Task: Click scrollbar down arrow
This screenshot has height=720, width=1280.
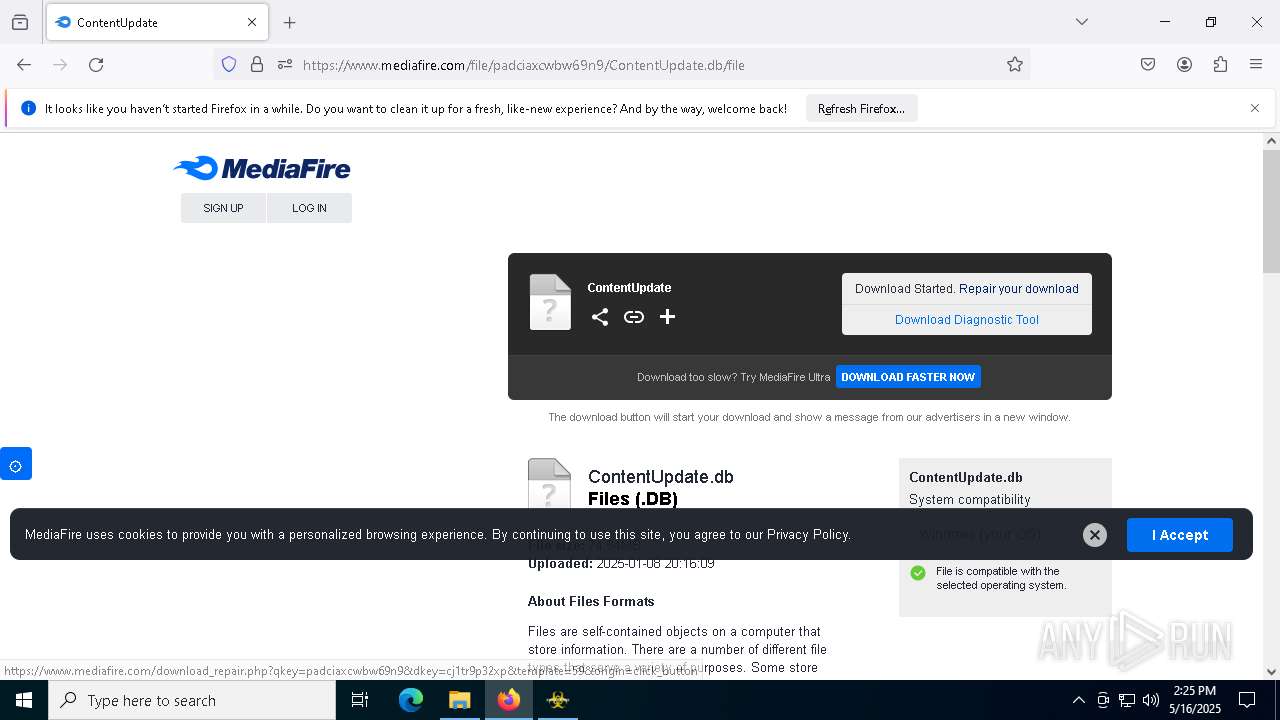Action: 1271,672
